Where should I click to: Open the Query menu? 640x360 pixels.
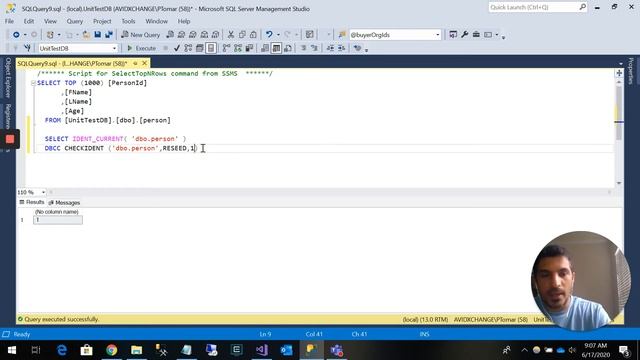[75, 21]
